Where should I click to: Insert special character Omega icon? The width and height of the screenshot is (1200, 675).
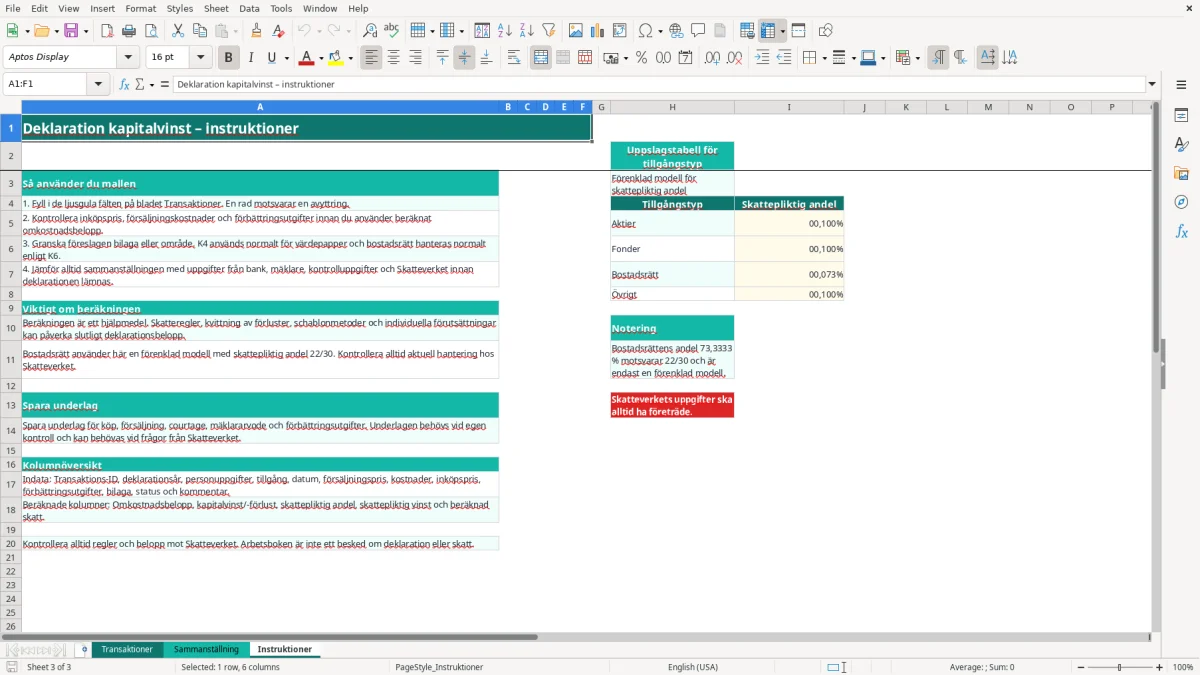pos(644,31)
